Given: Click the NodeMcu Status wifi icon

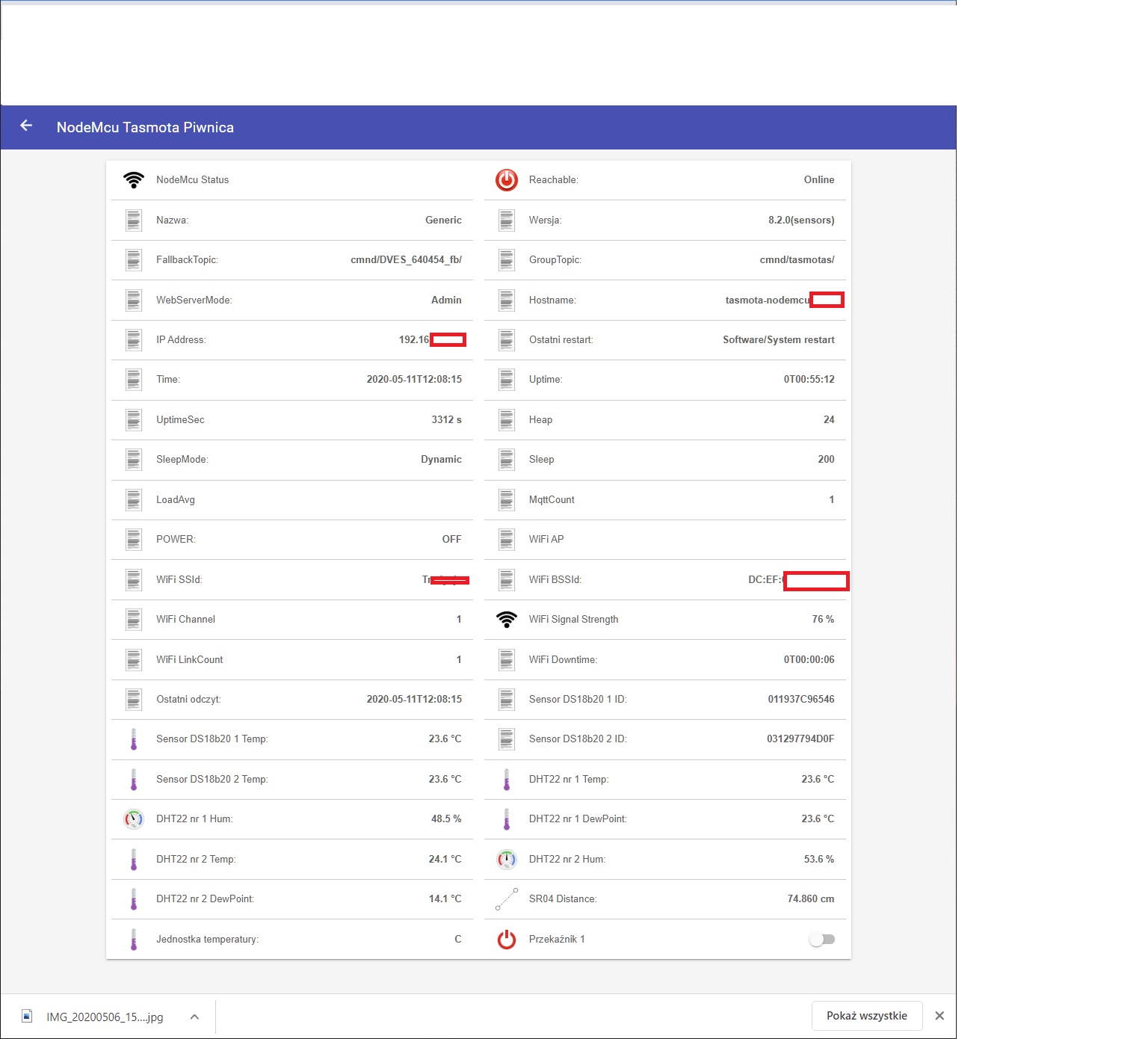Looking at the screenshot, I should [134, 180].
